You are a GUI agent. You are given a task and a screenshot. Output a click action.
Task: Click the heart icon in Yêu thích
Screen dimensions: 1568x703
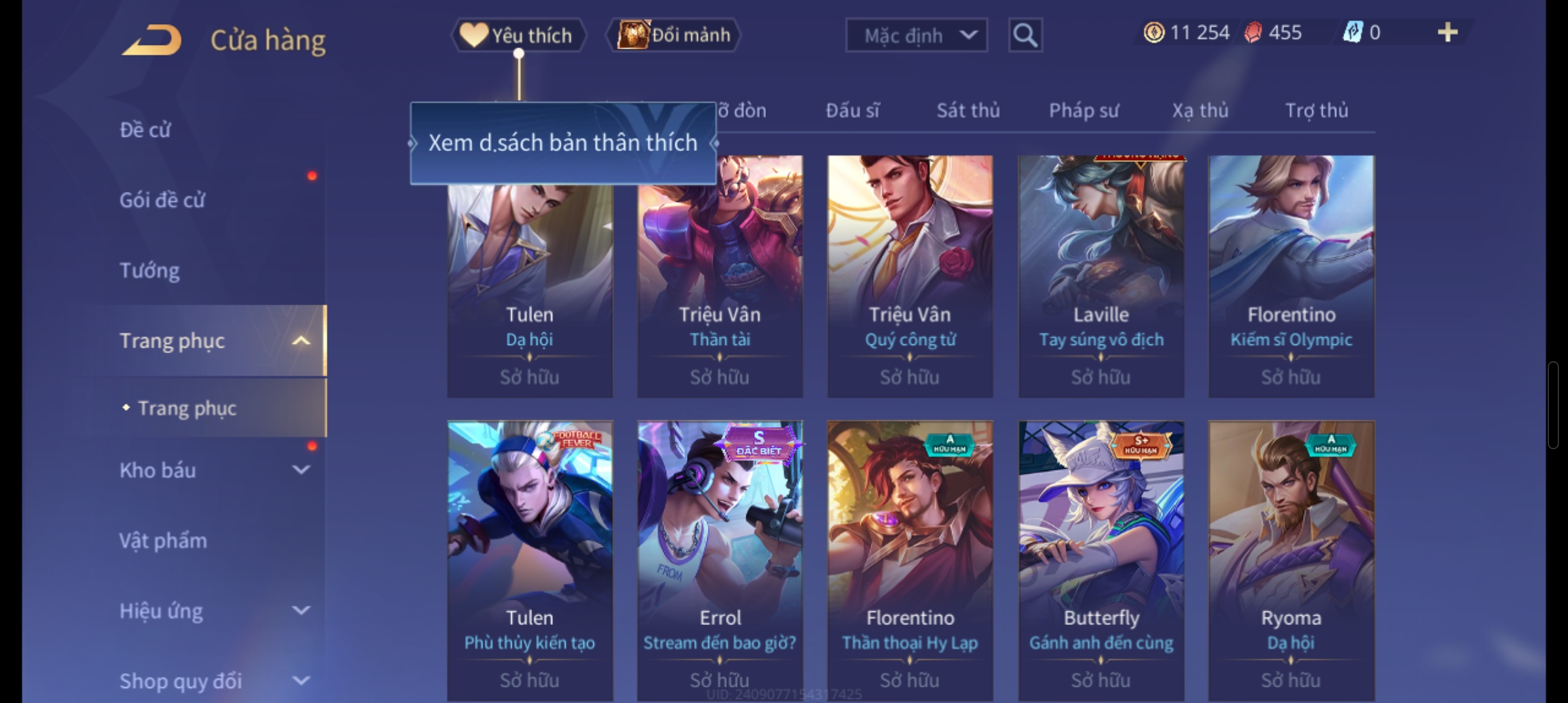click(x=473, y=35)
